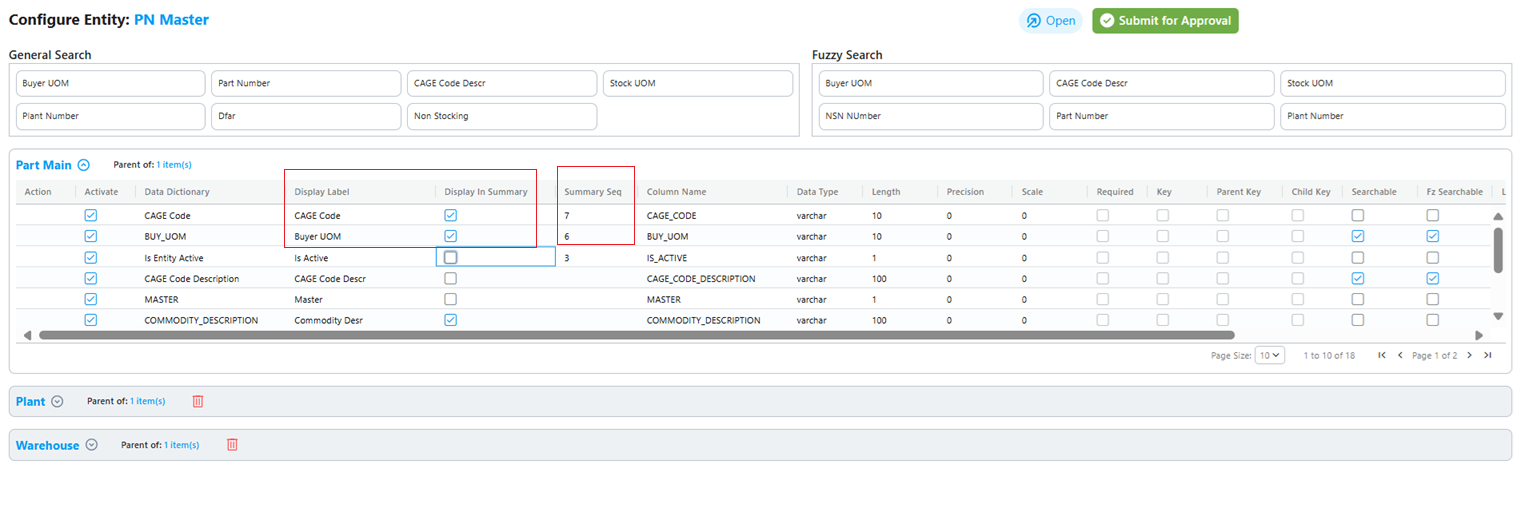Uncheck Display In Summary for CAGE Code

[x=450, y=215]
